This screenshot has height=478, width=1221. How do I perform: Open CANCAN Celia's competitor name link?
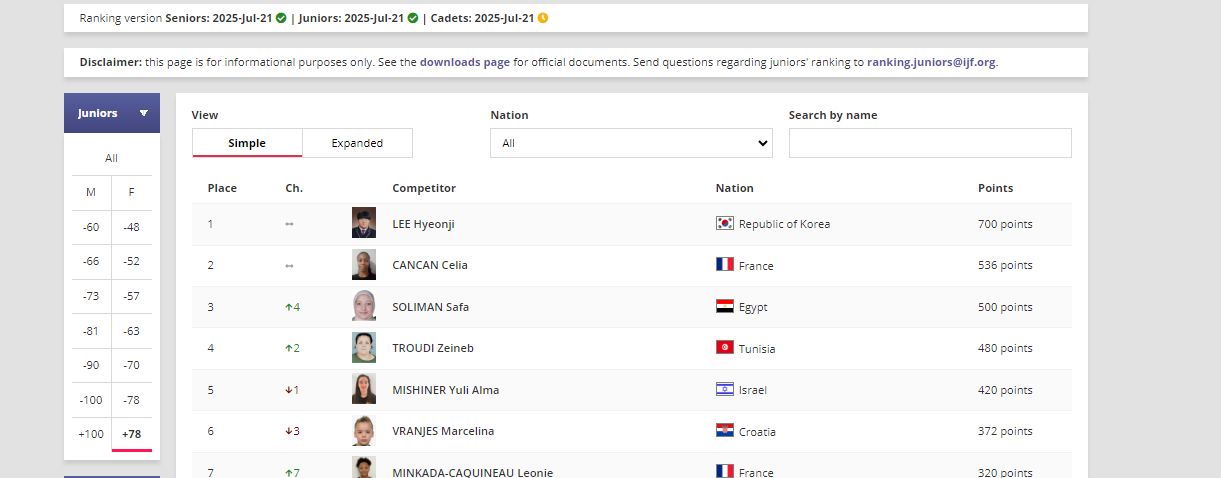tap(430, 265)
